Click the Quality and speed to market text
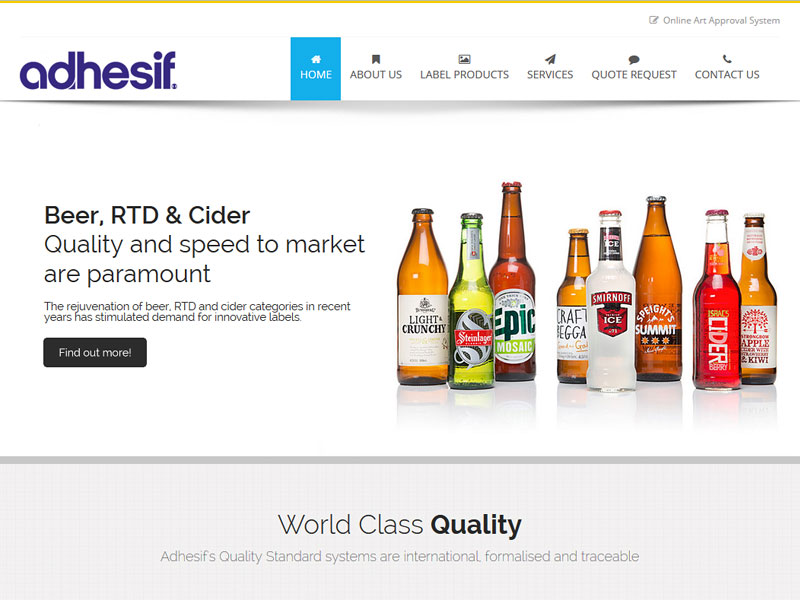The image size is (800, 600). [x=204, y=259]
